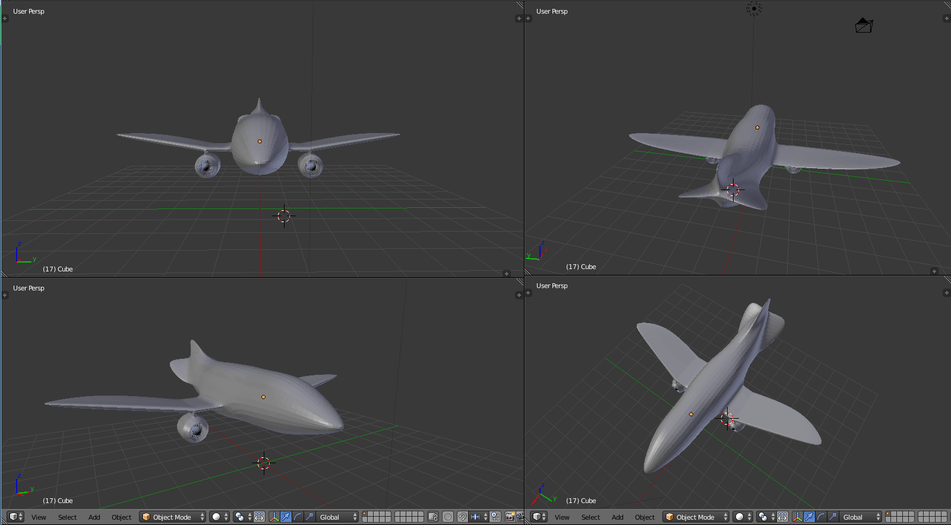Open editor type selector in right bottom header
951x525 pixels.
point(539,517)
